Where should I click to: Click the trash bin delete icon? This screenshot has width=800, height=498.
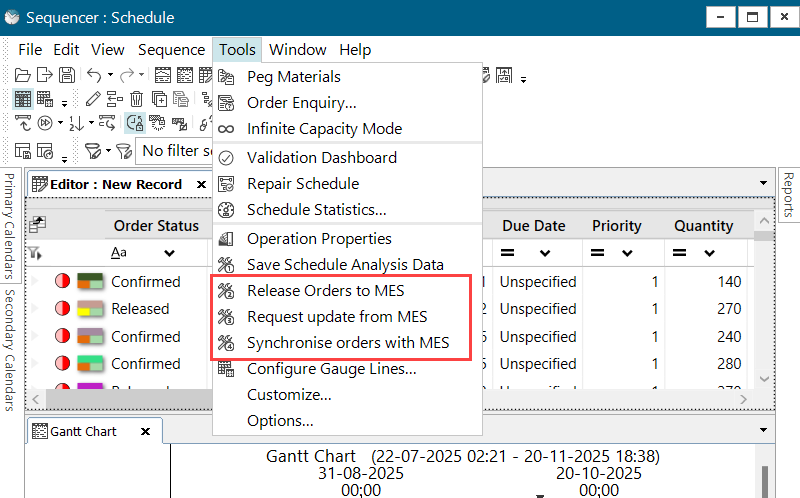click(136, 99)
